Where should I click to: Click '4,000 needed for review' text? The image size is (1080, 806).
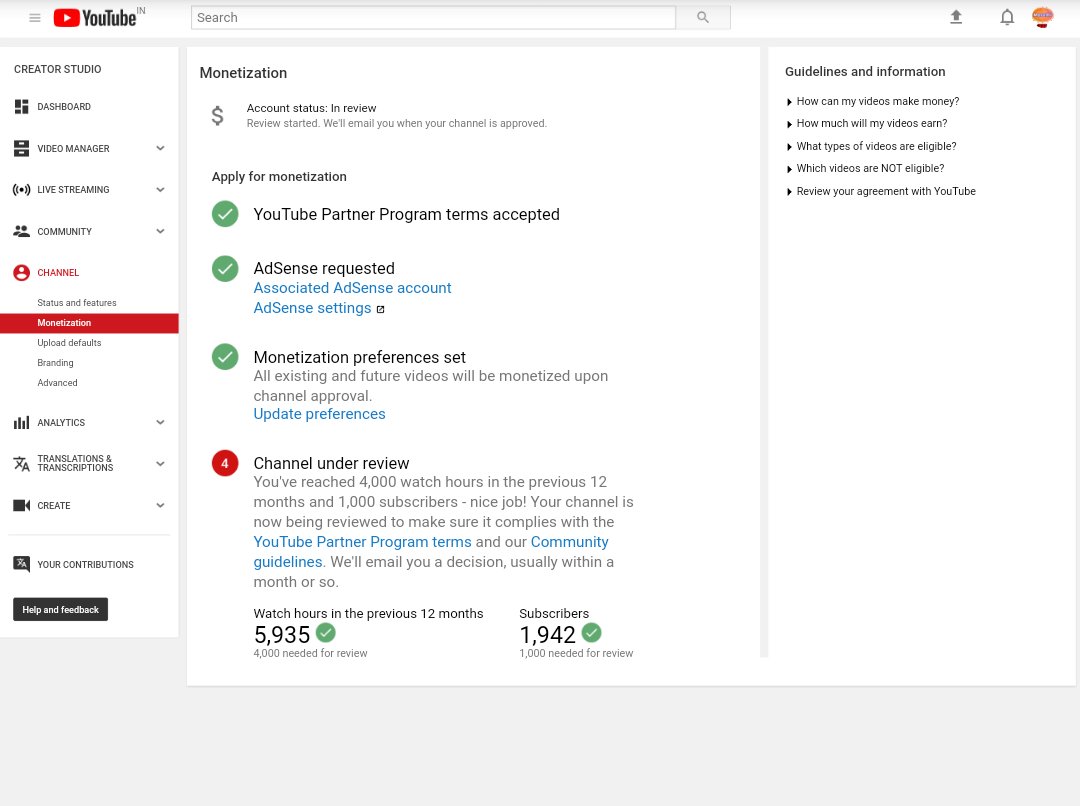coord(310,653)
